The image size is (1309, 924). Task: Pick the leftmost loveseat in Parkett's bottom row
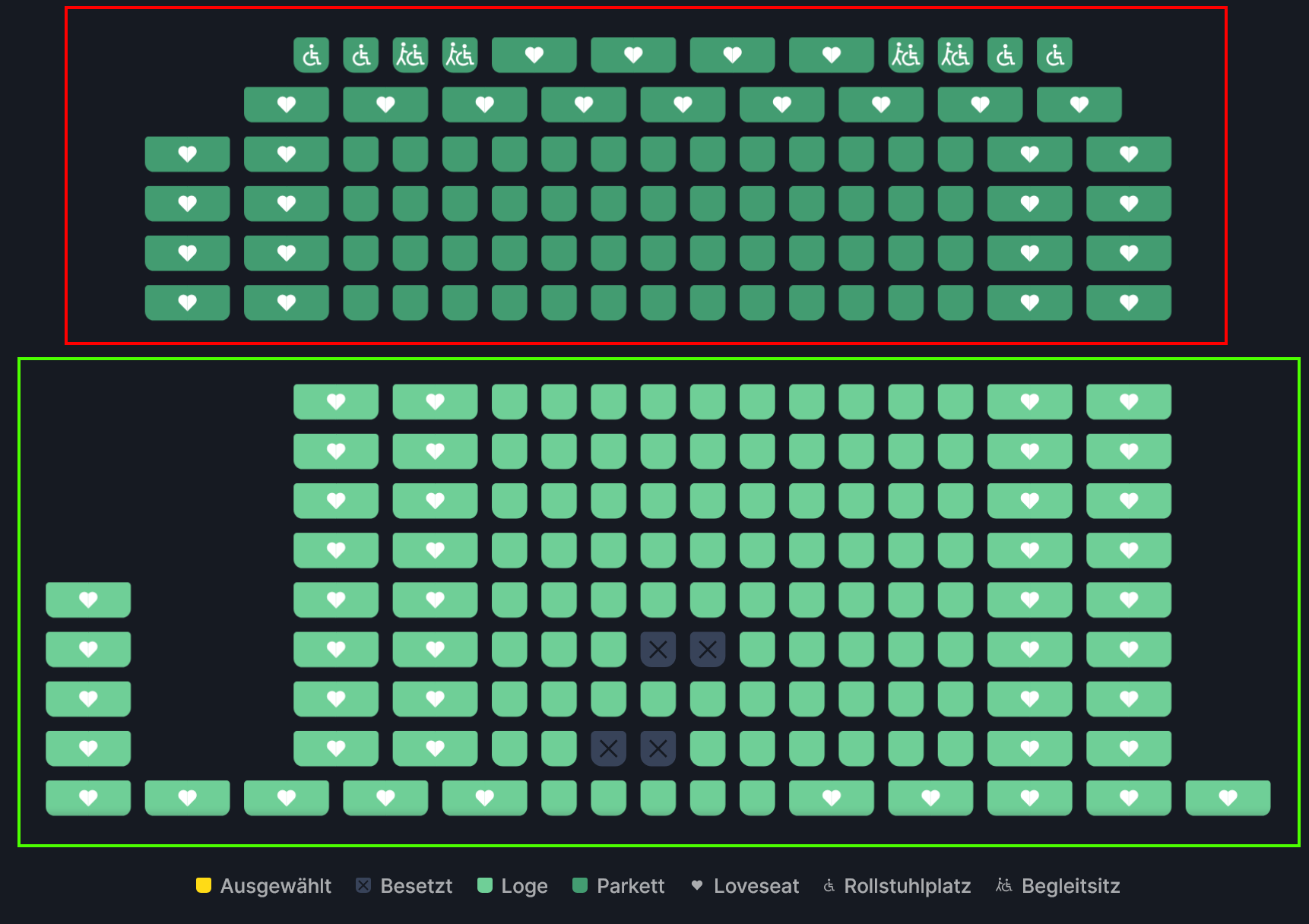coord(188,302)
